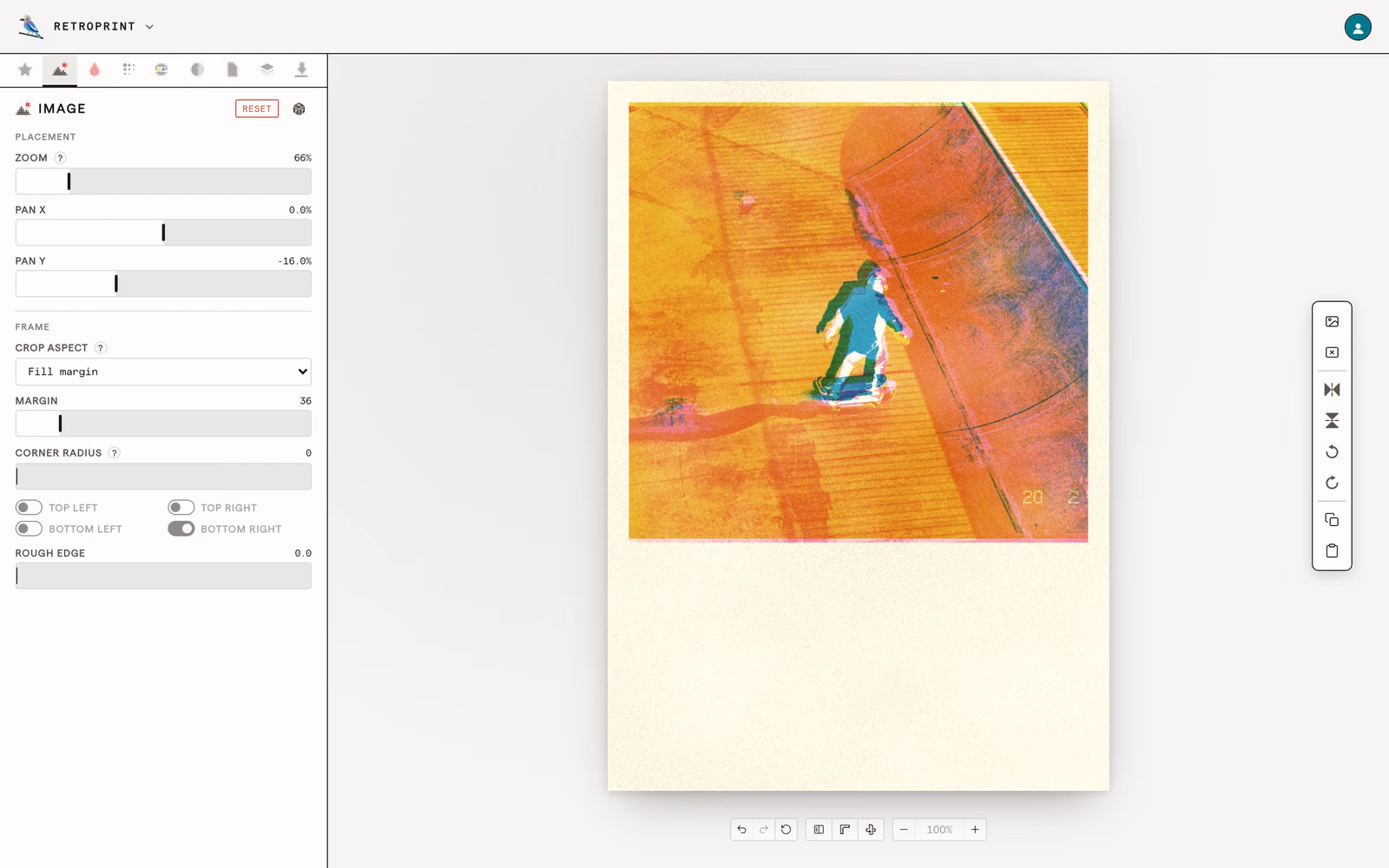The width and height of the screenshot is (1389, 868).
Task: Remove image with the X box icon
Action: [x=1332, y=353]
